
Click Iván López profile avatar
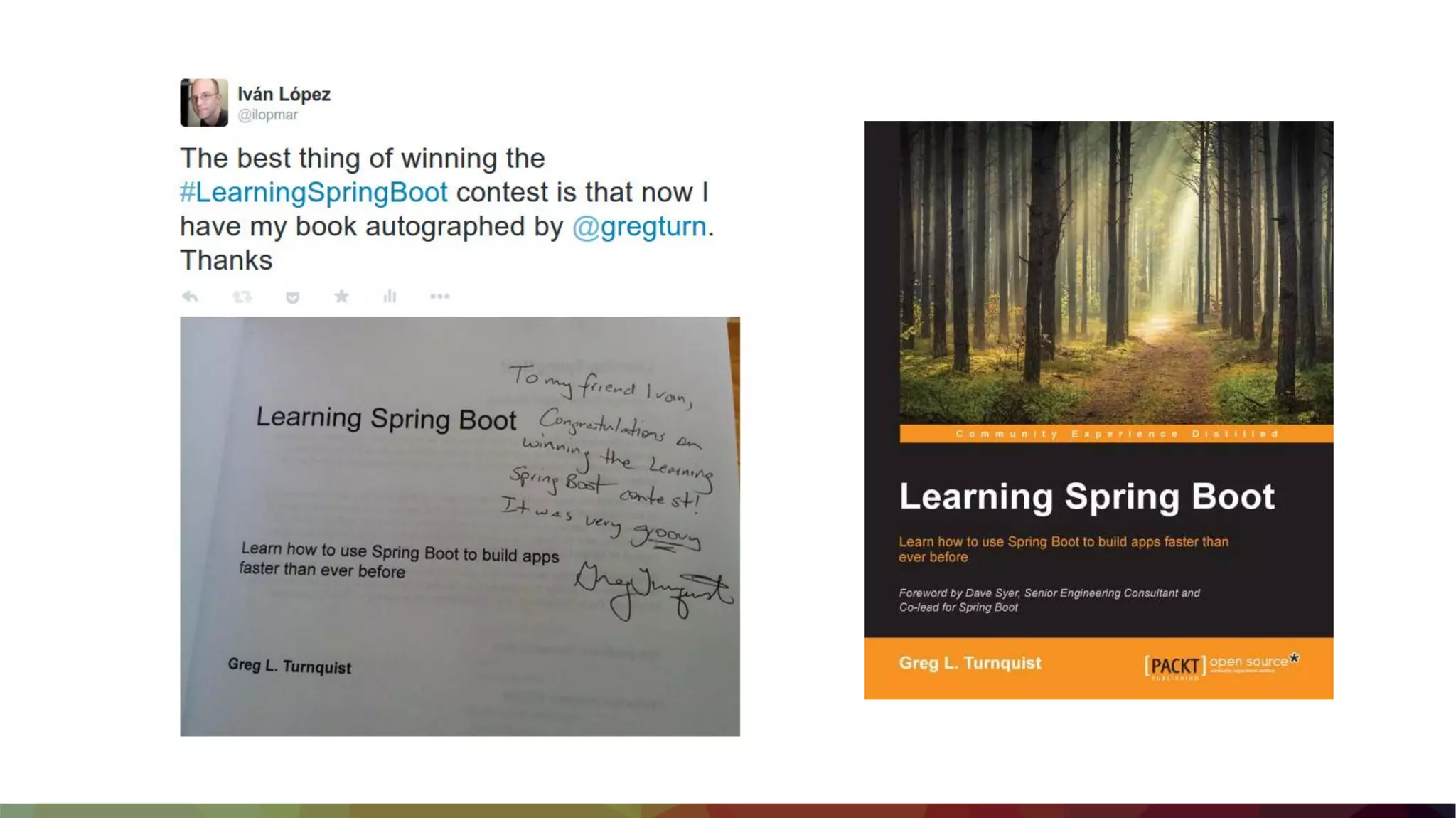(x=204, y=102)
